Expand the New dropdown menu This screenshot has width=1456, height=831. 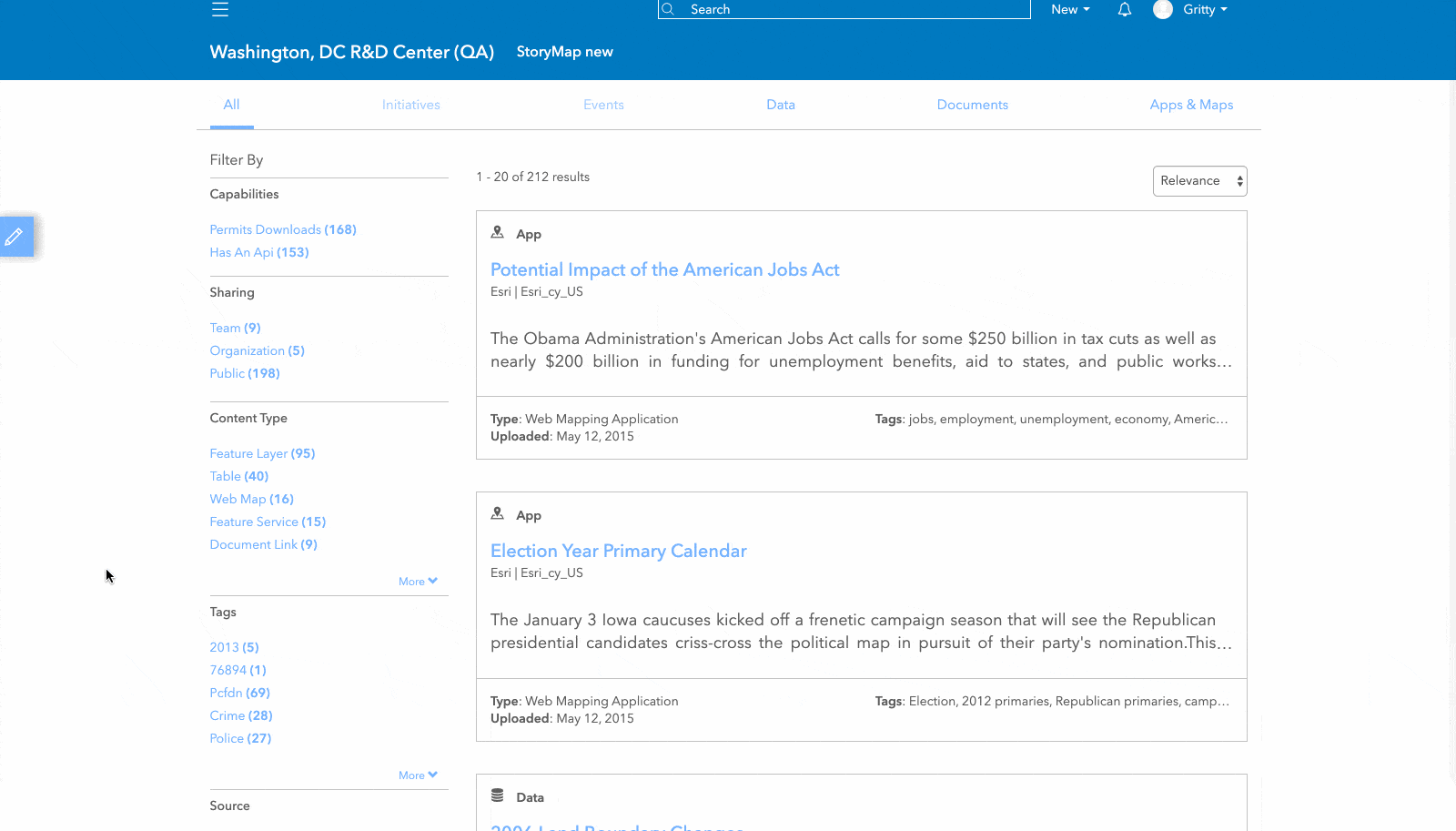click(1069, 10)
